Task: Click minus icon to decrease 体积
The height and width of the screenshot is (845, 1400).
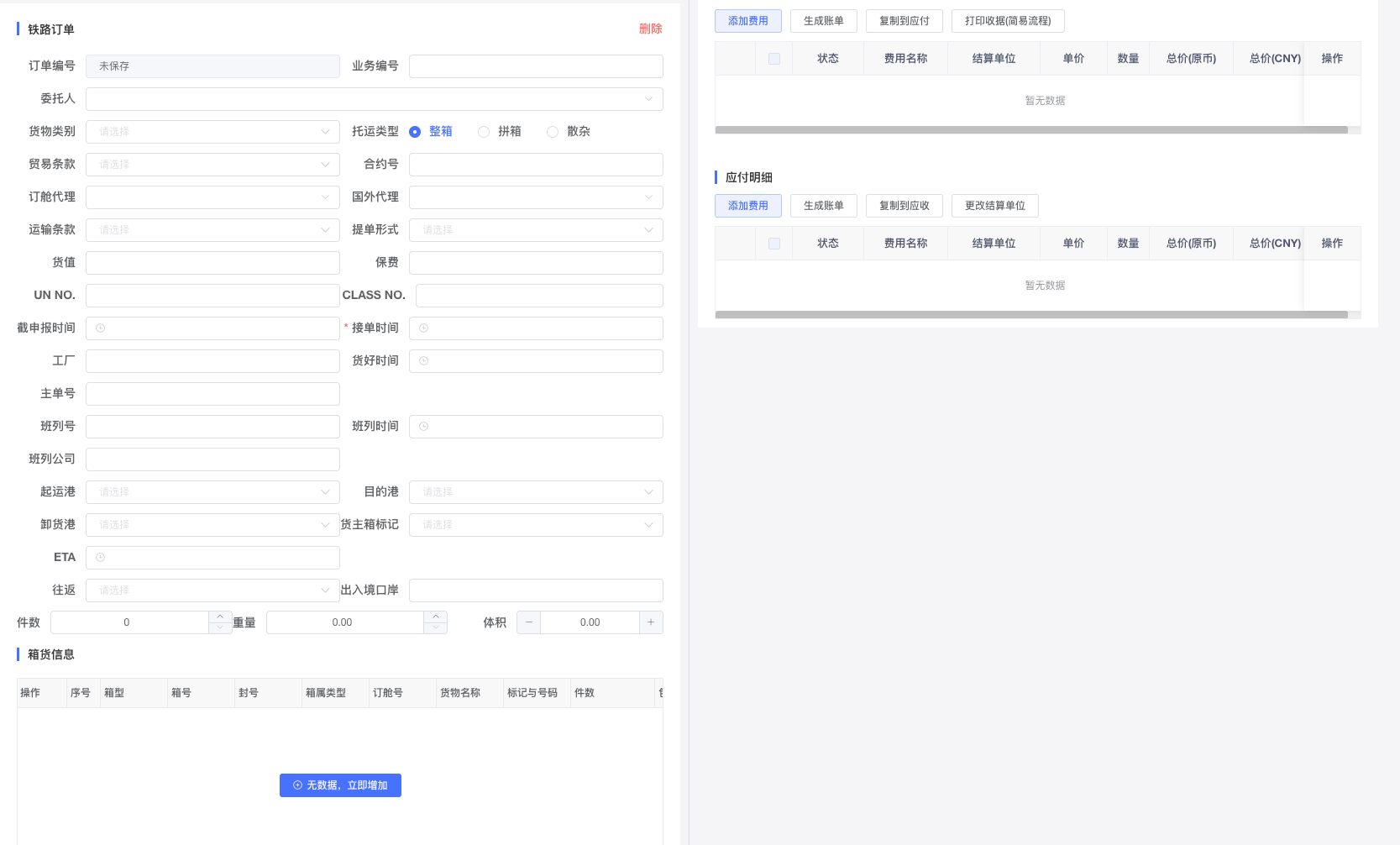Action: (528, 622)
